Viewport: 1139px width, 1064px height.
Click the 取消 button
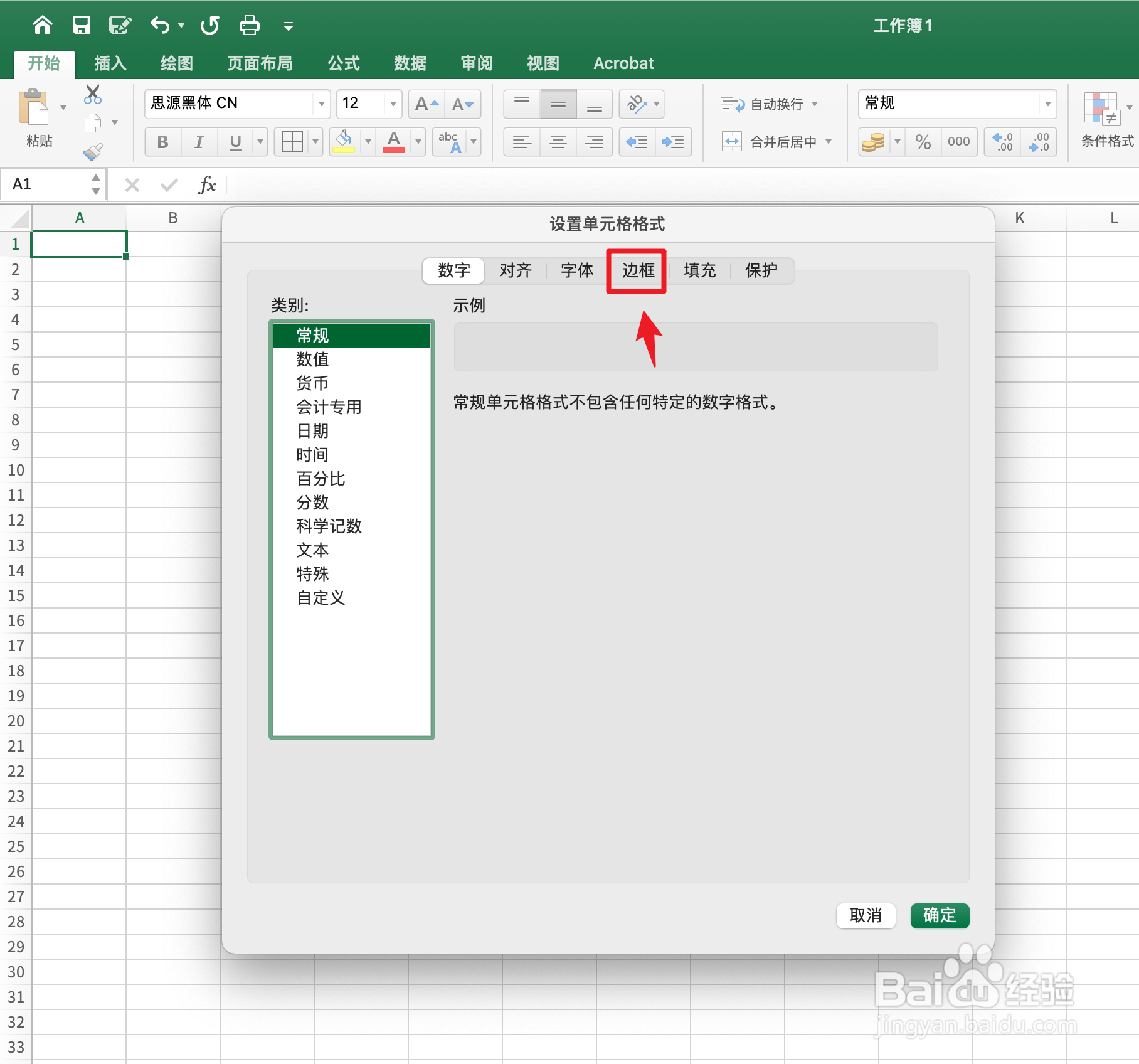click(866, 915)
